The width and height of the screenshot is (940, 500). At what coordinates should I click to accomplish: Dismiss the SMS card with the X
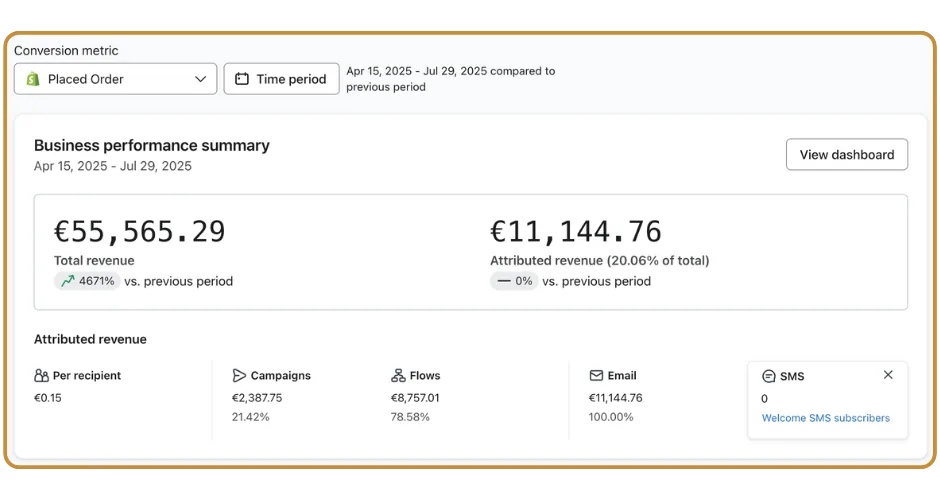(x=888, y=375)
